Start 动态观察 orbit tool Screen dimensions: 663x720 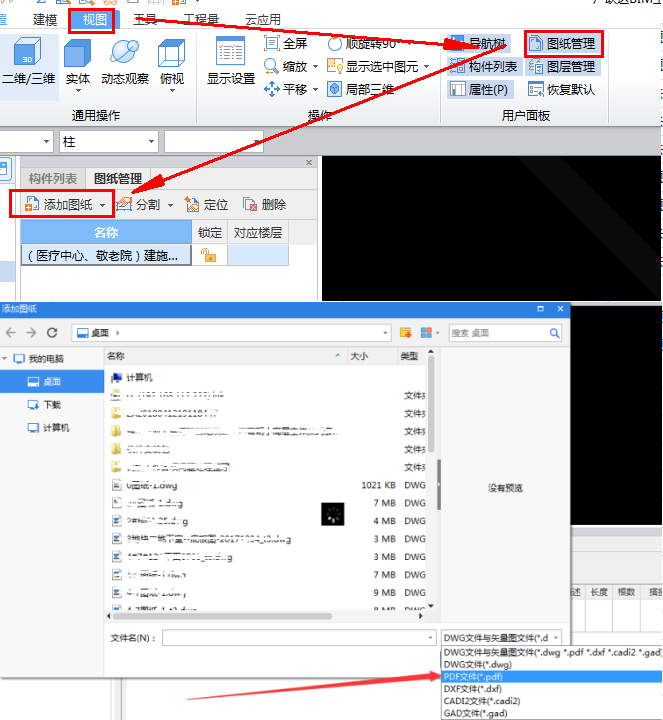point(125,62)
